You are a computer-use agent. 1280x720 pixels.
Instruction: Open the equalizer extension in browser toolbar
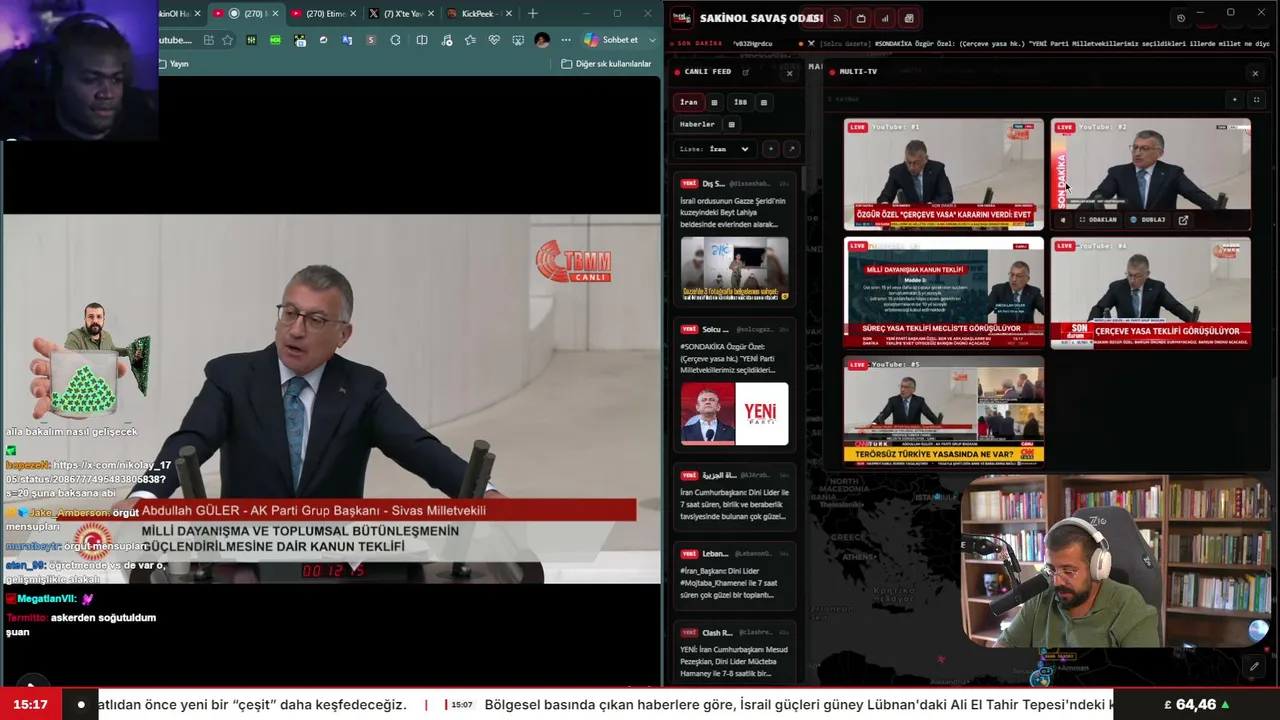tap(251, 40)
